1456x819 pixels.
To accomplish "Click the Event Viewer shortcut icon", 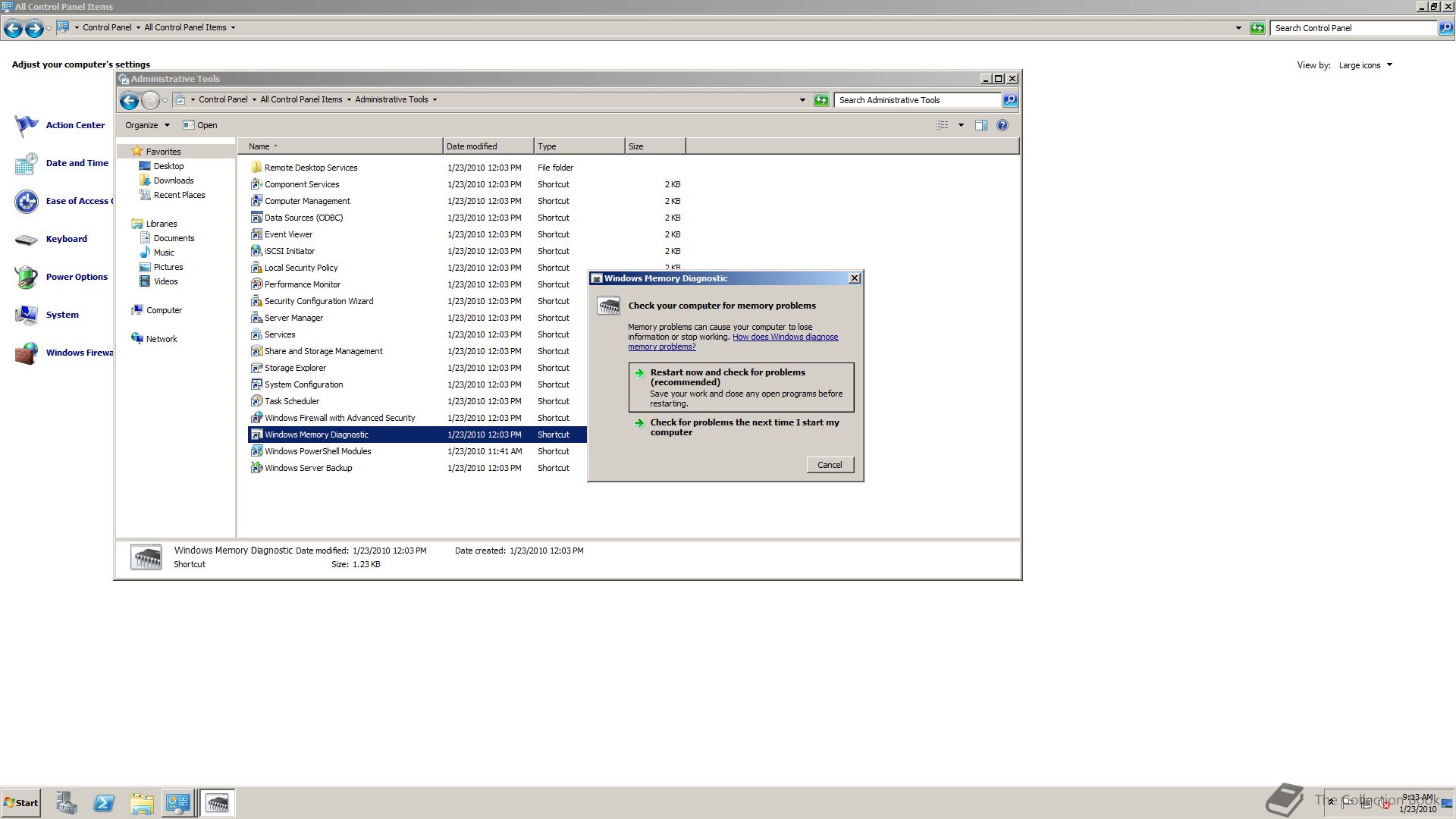I will pos(256,234).
